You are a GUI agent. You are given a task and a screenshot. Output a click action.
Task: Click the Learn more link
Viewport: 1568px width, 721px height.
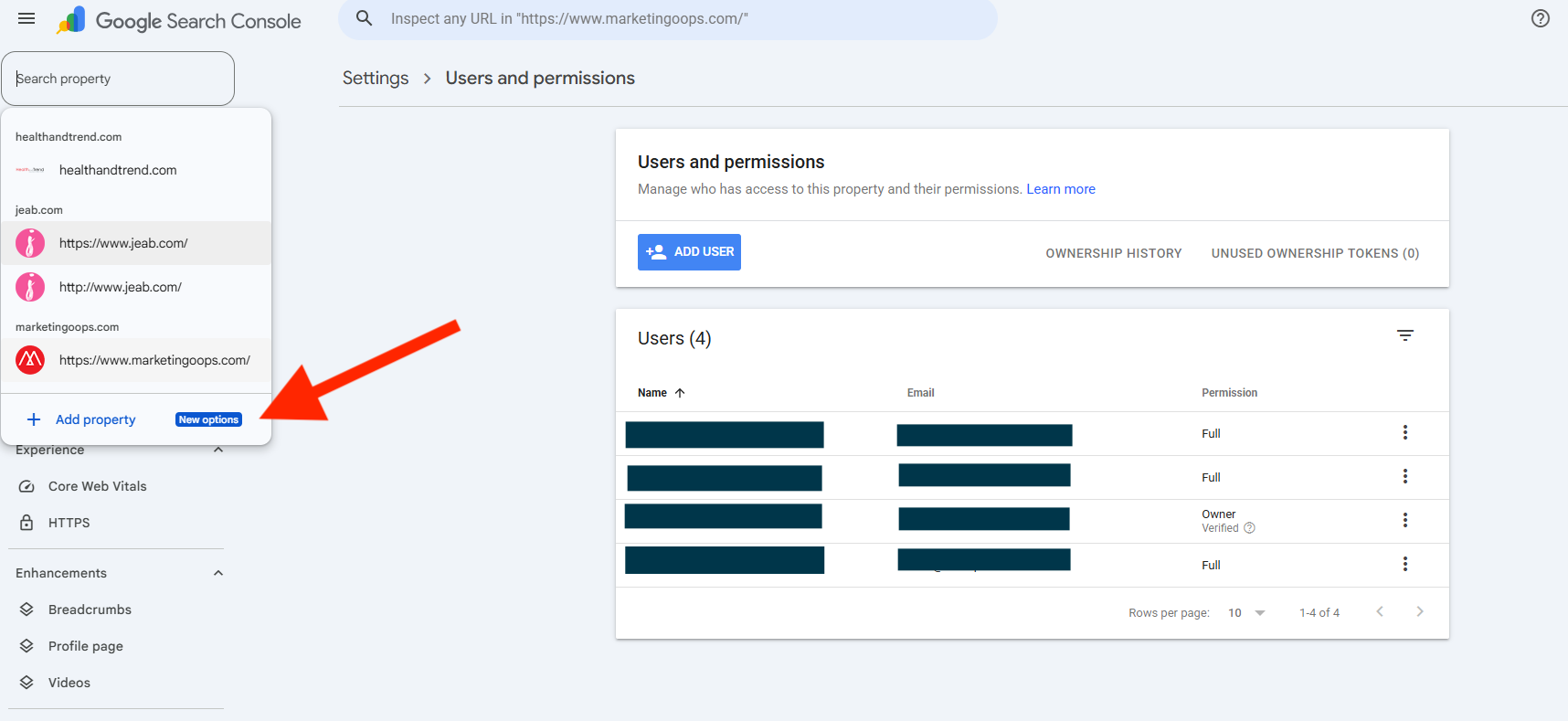click(x=1061, y=189)
